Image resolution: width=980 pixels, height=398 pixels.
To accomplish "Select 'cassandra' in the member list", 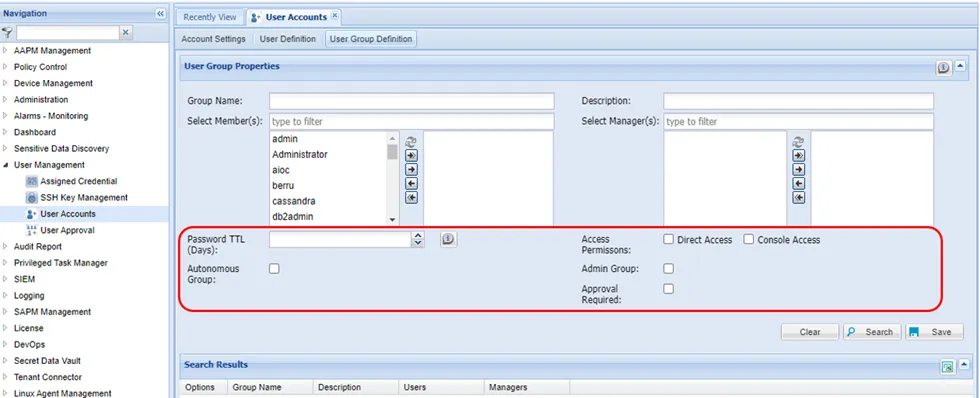I will pos(329,201).
